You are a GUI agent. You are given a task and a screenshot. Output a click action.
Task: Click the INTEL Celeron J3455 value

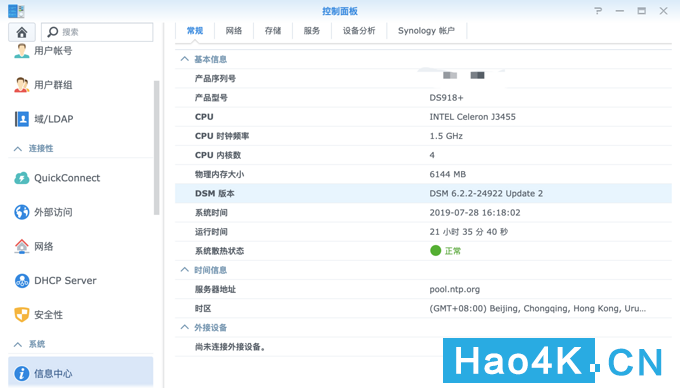point(472,117)
